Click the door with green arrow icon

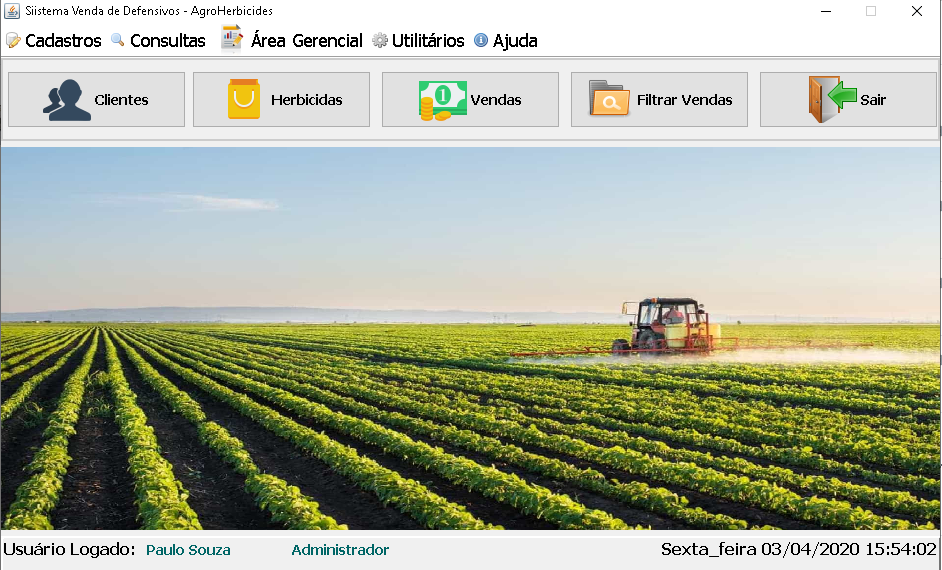(832, 99)
